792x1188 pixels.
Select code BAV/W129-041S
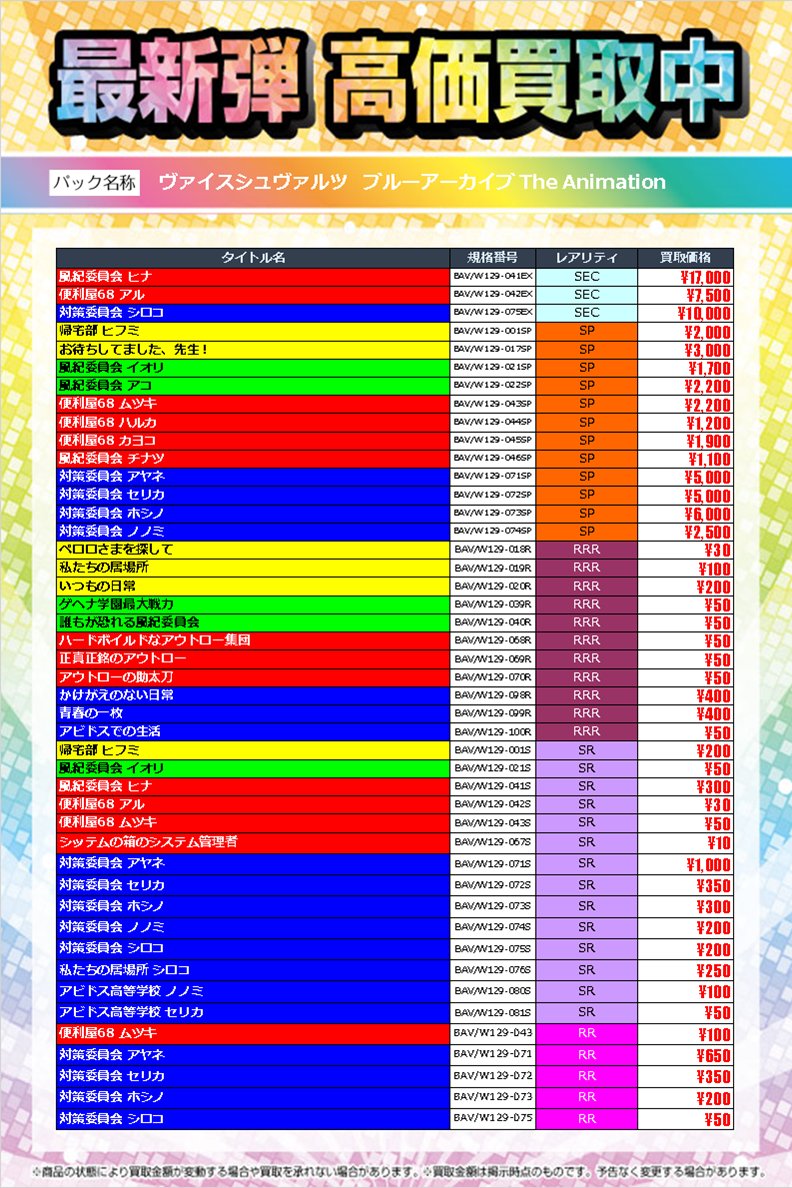coord(493,786)
